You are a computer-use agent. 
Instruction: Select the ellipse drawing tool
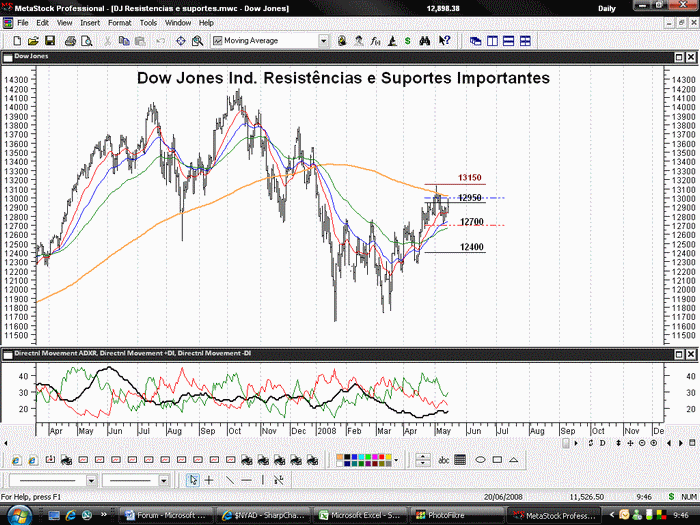pyautogui.click(x=480, y=460)
